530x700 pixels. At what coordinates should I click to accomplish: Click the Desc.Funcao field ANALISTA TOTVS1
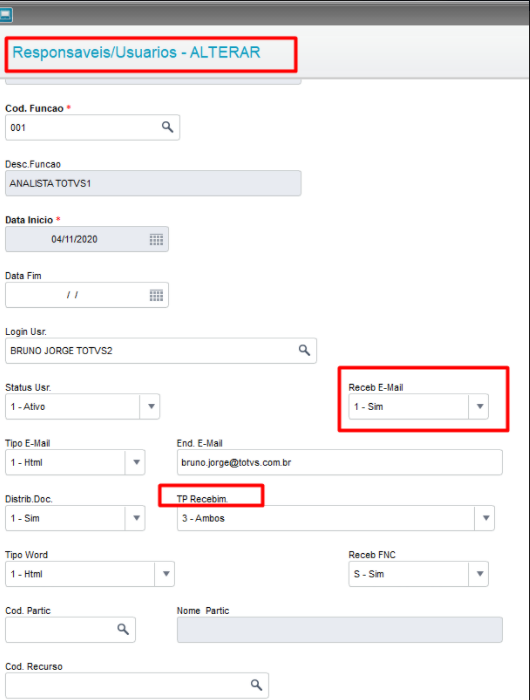(153, 183)
